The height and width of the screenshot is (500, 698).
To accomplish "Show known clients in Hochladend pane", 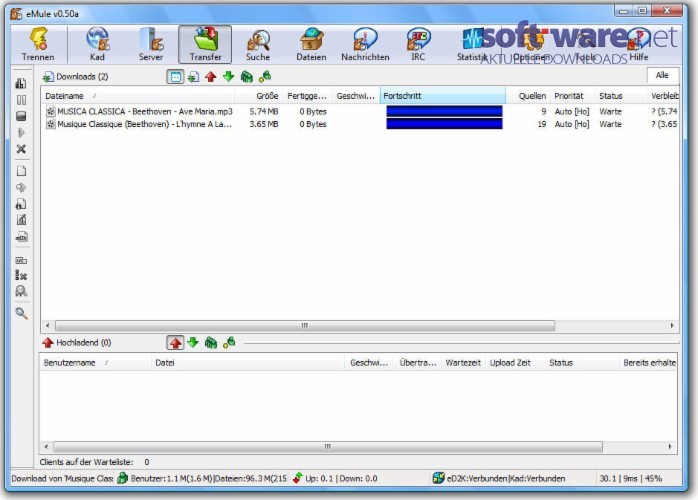I will point(229,342).
